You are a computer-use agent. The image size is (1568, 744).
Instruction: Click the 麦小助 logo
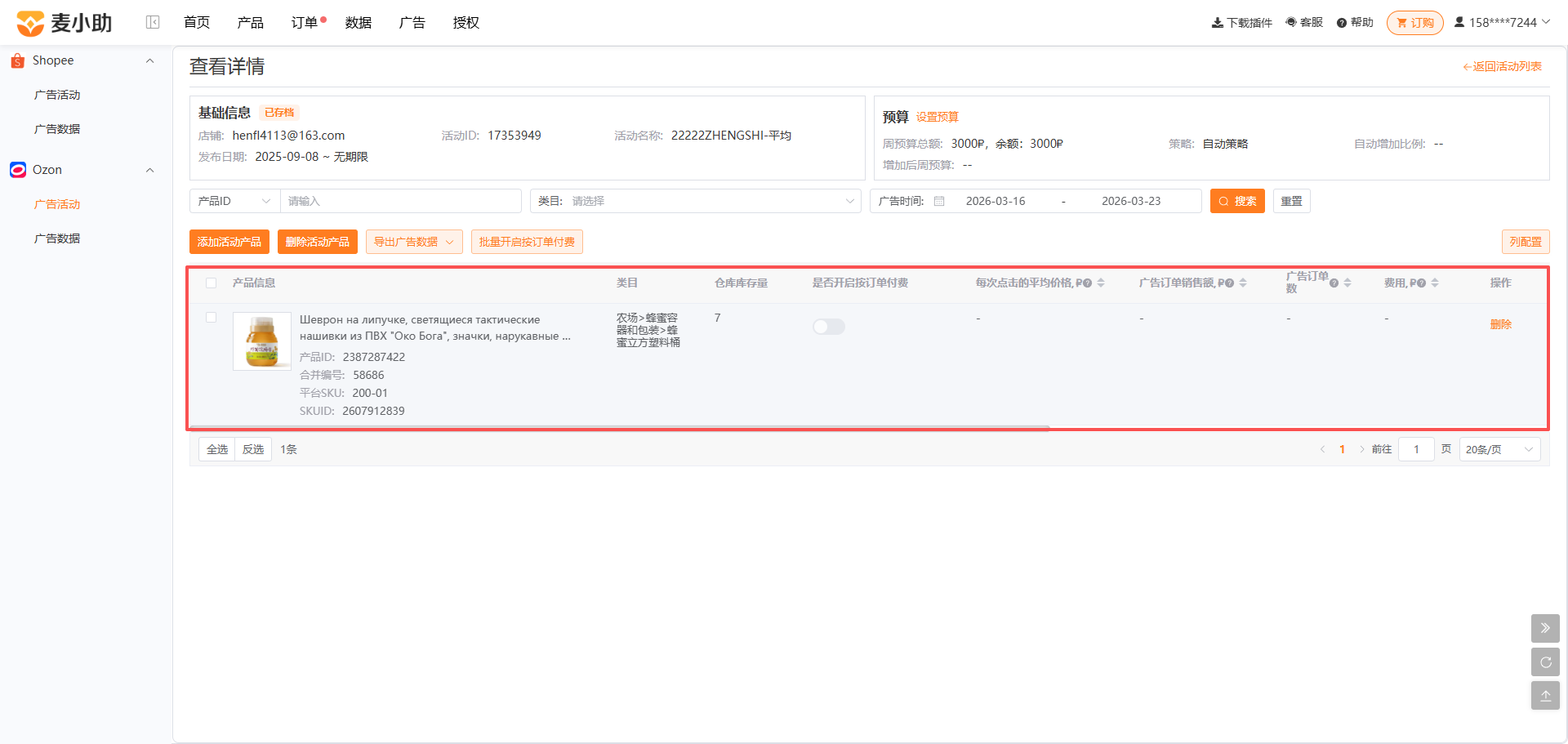coord(65,23)
